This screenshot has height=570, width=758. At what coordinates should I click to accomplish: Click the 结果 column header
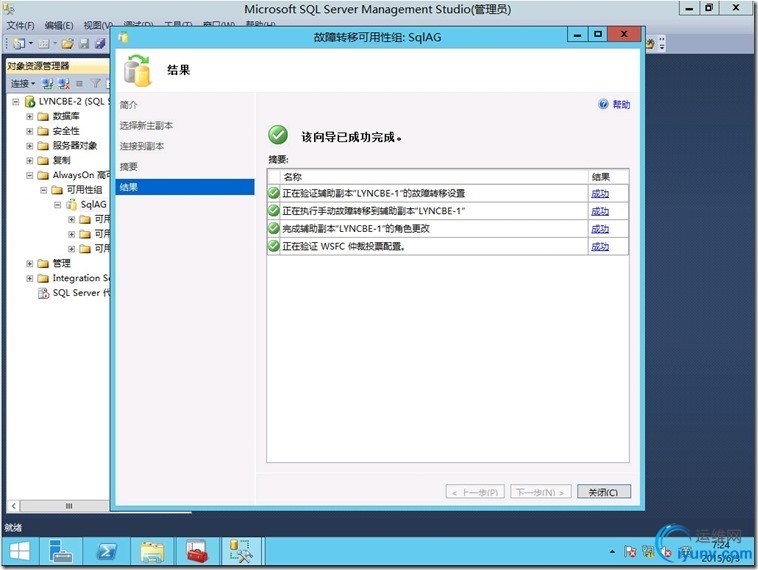click(x=608, y=176)
